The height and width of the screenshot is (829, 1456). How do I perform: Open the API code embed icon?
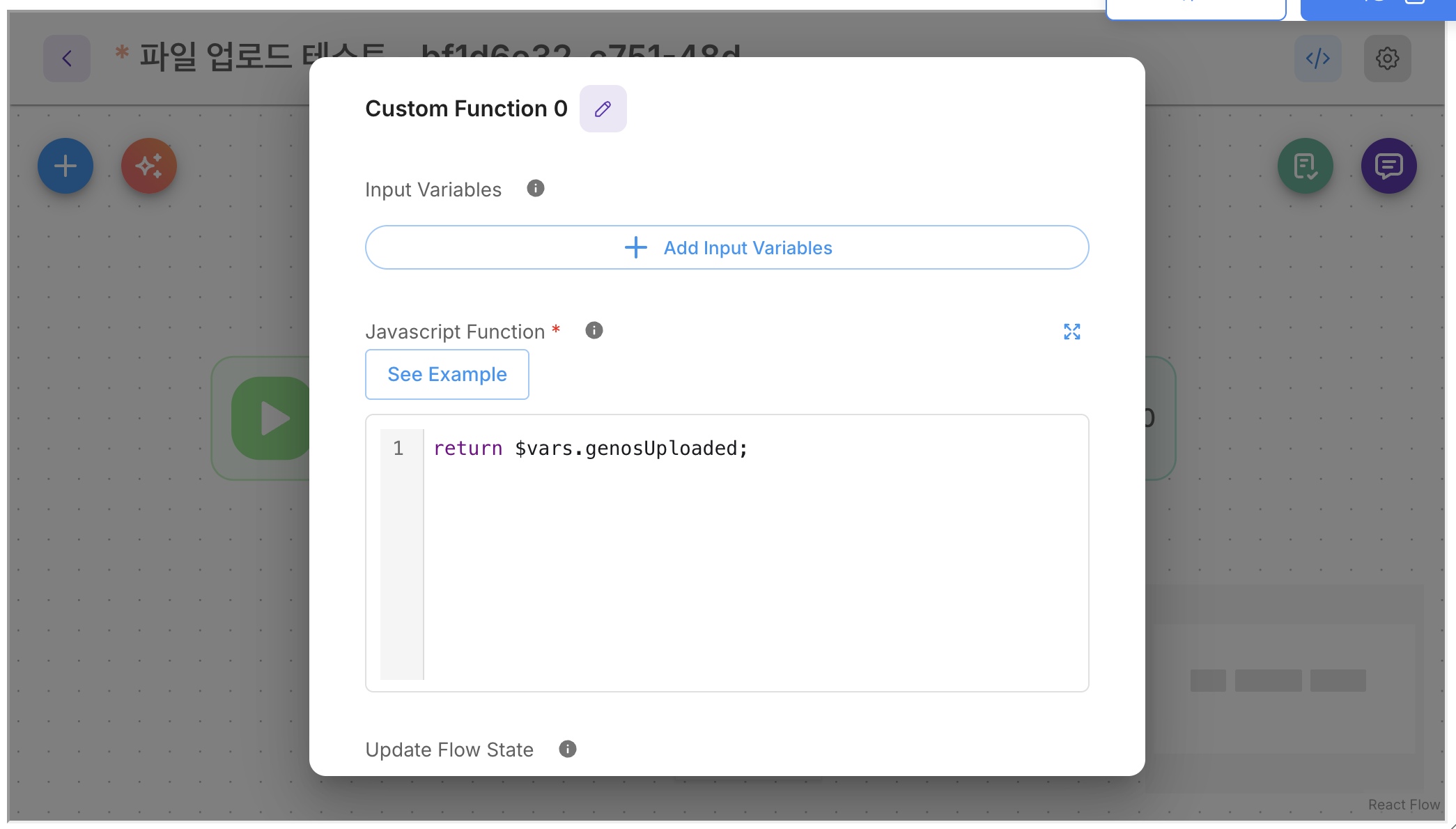[x=1317, y=59]
